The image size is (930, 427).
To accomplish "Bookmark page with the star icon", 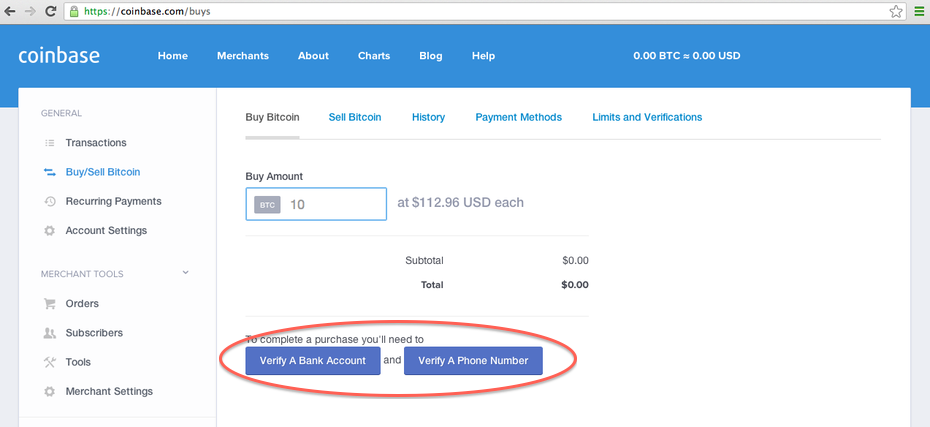I will point(896,11).
